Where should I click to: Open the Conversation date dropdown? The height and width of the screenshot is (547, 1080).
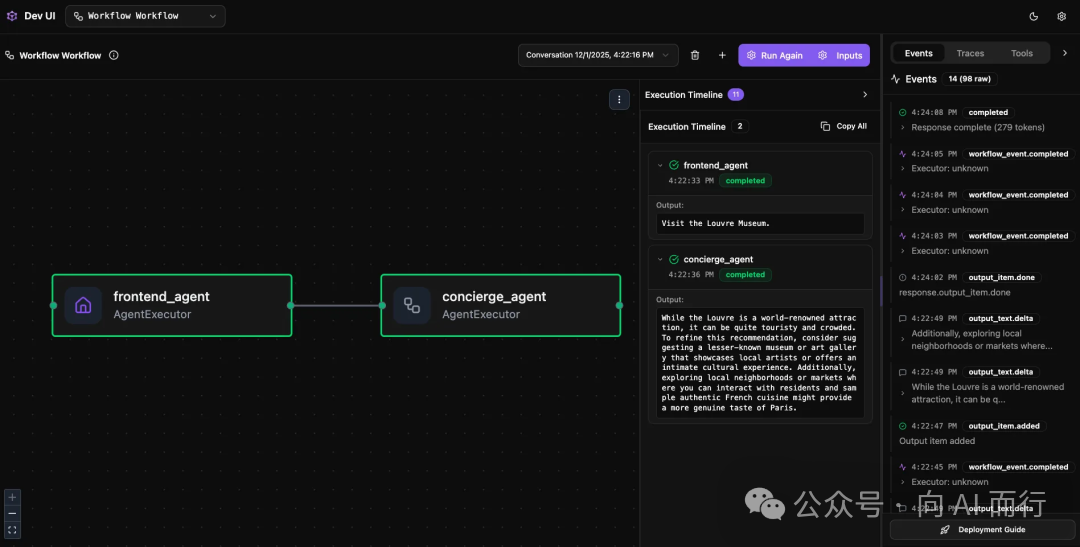coord(598,55)
